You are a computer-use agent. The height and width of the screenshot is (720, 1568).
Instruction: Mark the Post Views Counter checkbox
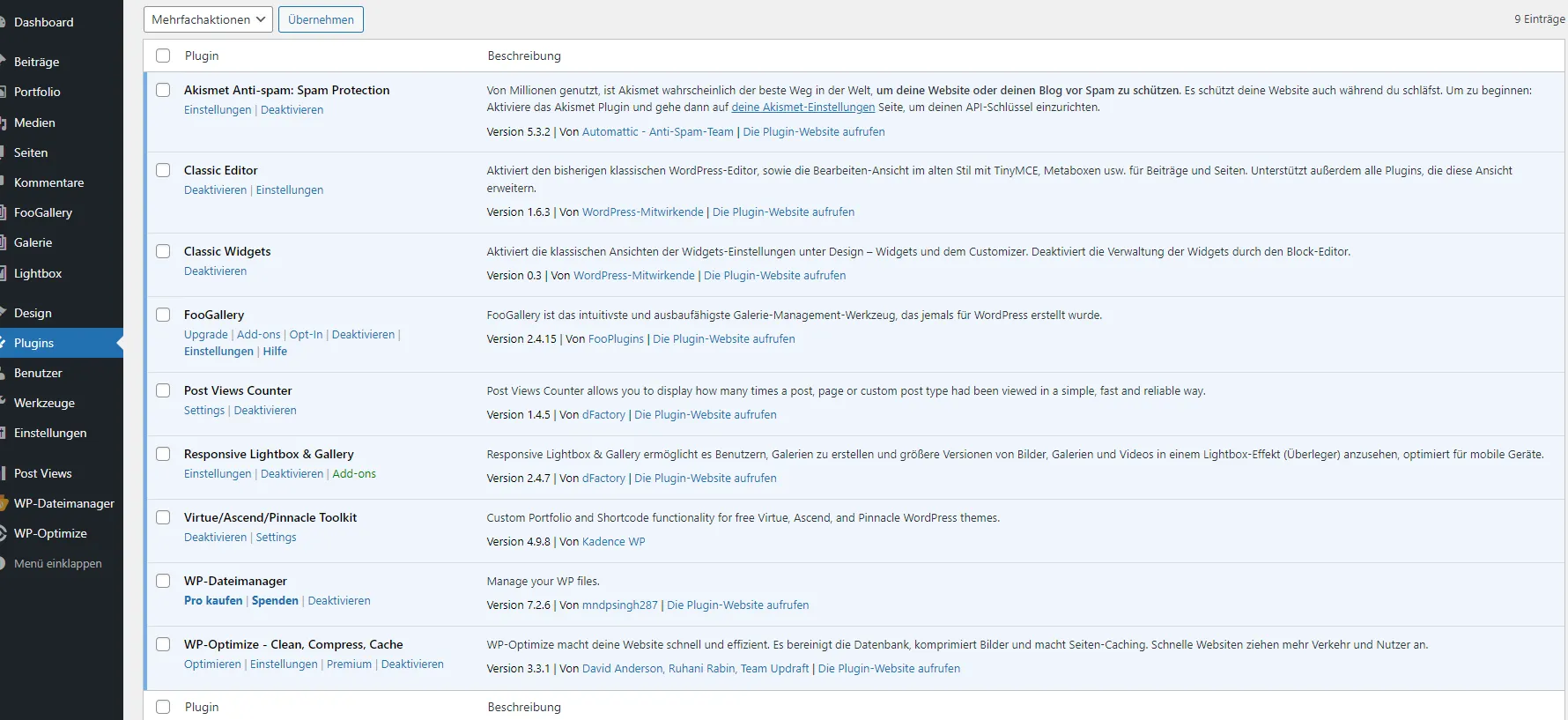coord(163,390)
